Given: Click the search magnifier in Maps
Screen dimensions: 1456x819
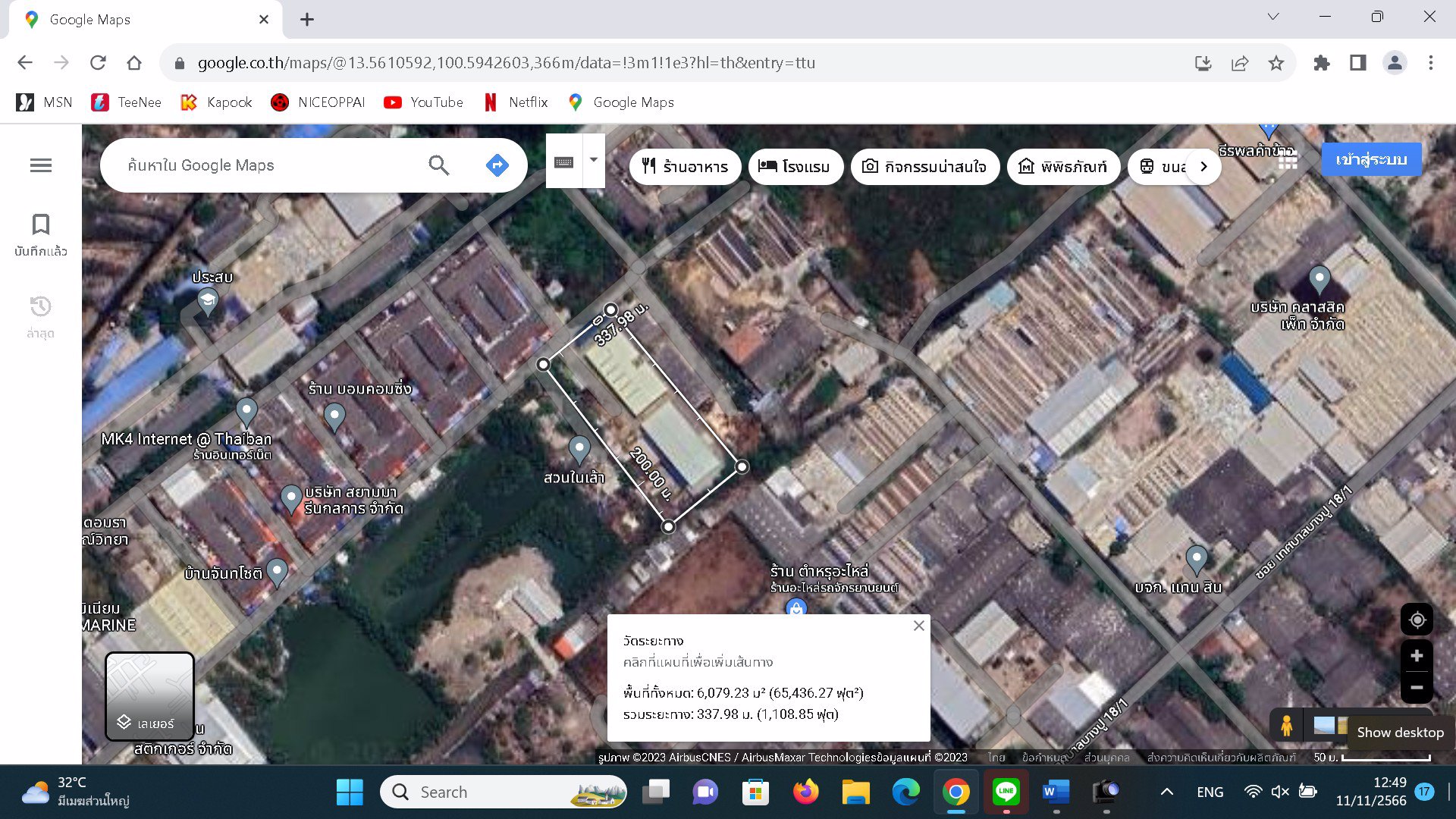Looking at the screenshot, I should pos(439,165).
